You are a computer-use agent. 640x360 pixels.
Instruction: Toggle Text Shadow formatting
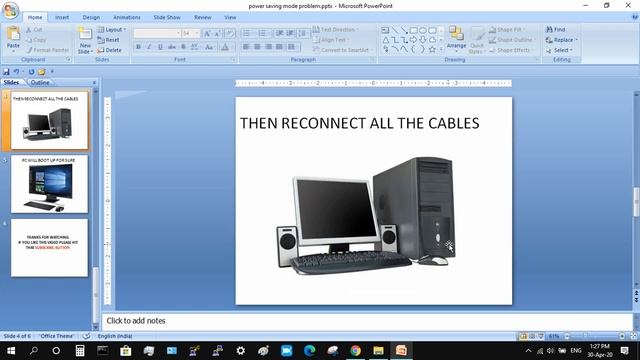[x=183, y=47]
